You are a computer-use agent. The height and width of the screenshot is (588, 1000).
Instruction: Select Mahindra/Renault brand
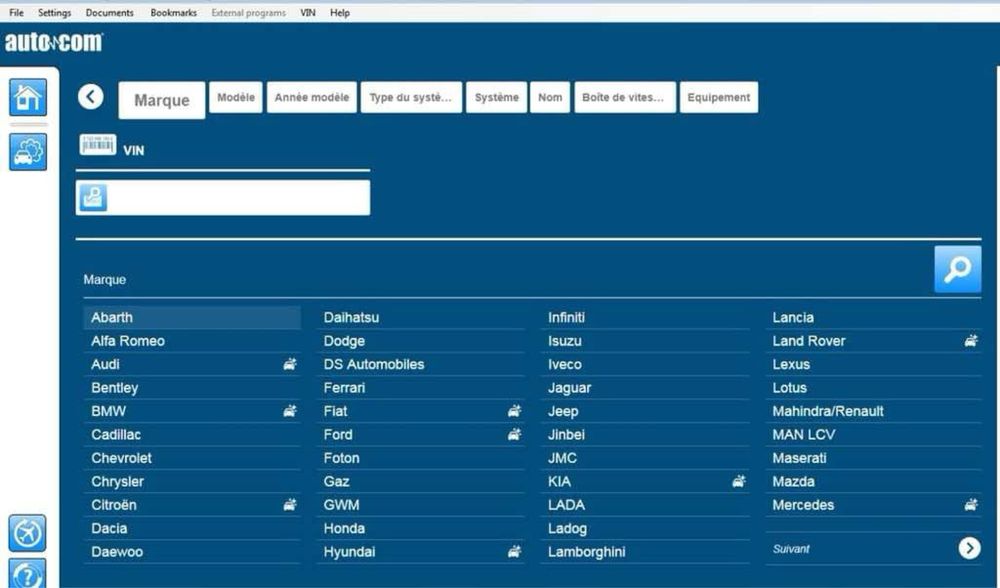point(873,411)
